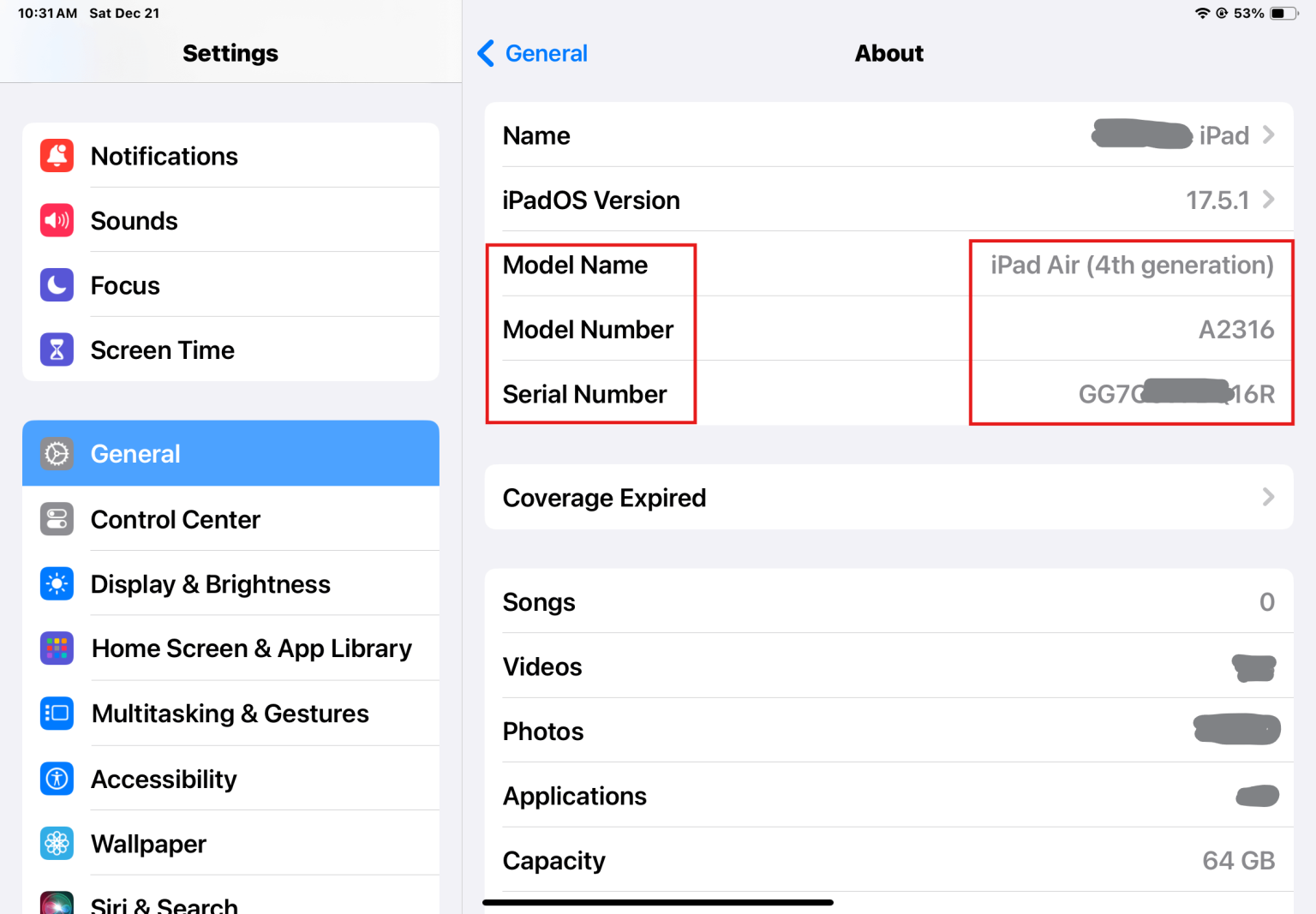This screenshot has width=1316, height=914.
Task: Click the Accessibility person icon
Action: (56, 779)
